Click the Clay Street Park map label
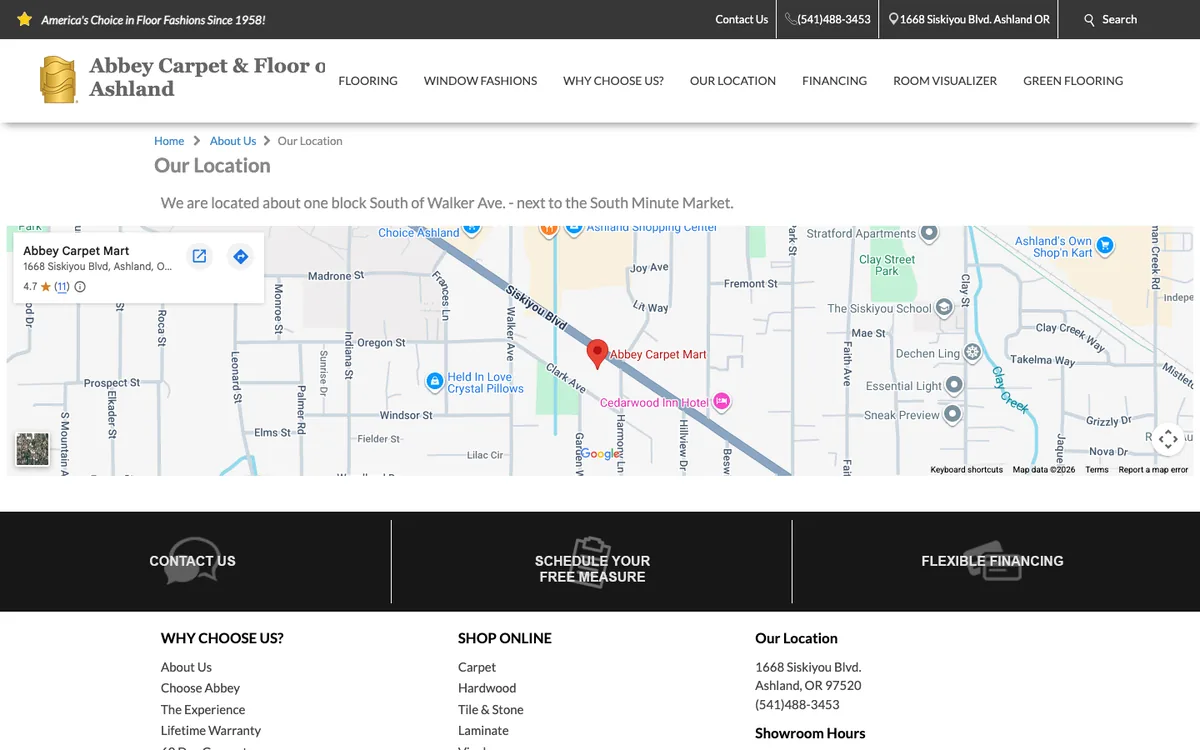 click(887, 265)
